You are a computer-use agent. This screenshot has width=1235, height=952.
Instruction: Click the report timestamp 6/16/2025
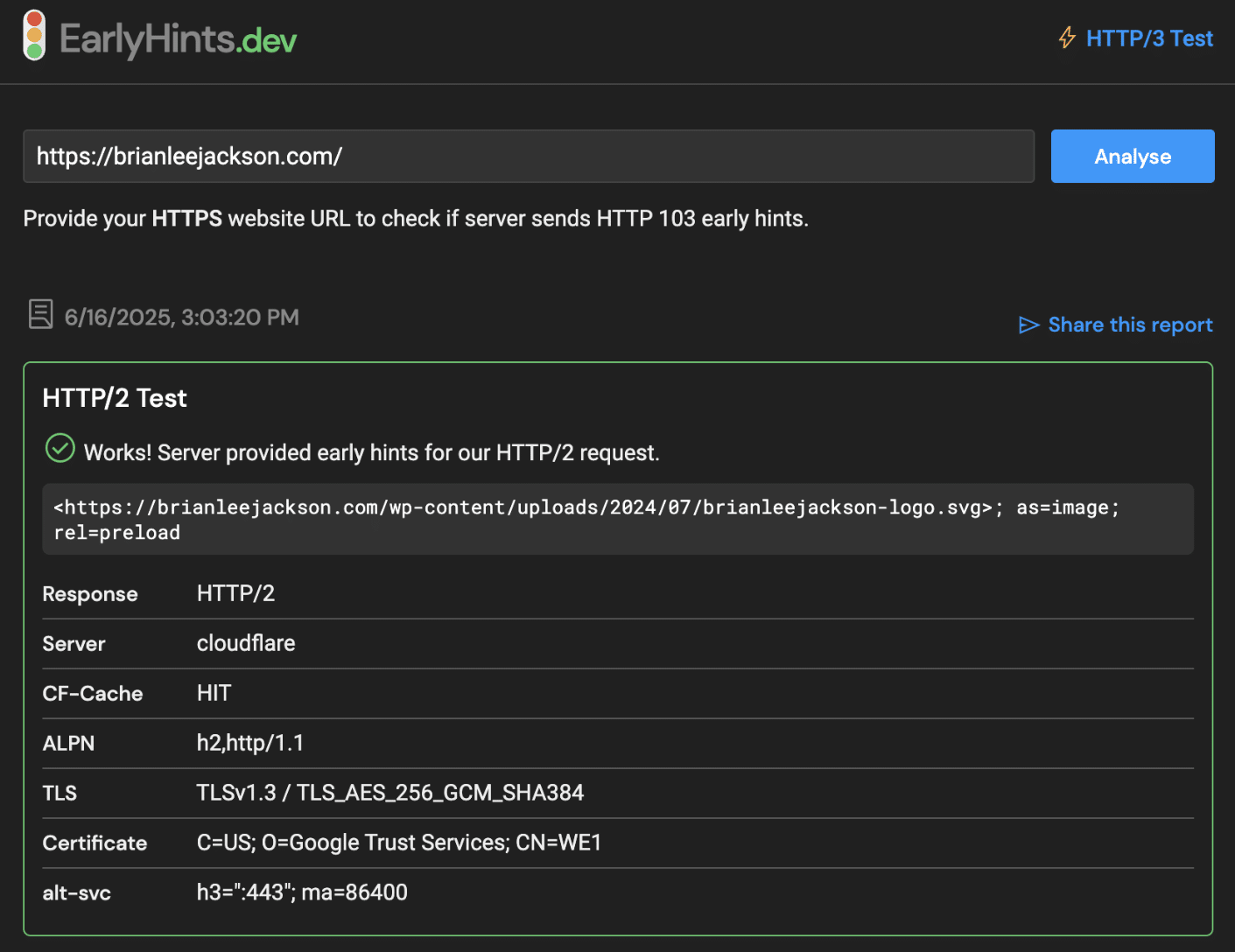(181, 317)
